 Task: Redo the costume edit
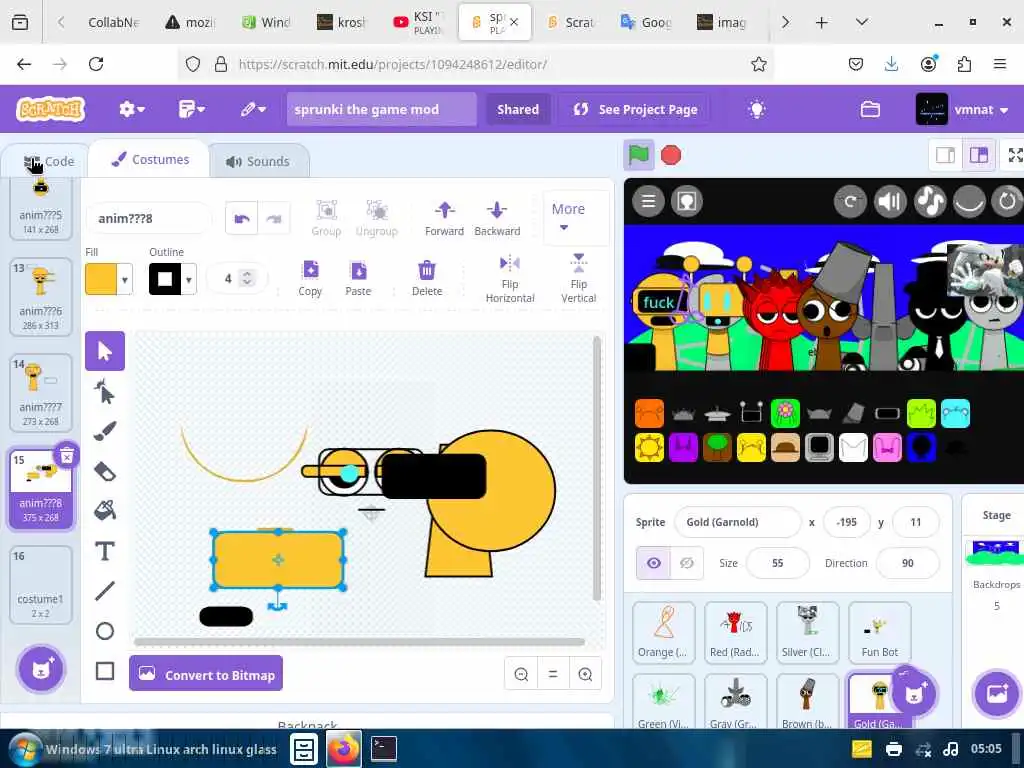[x=274, y=219]
